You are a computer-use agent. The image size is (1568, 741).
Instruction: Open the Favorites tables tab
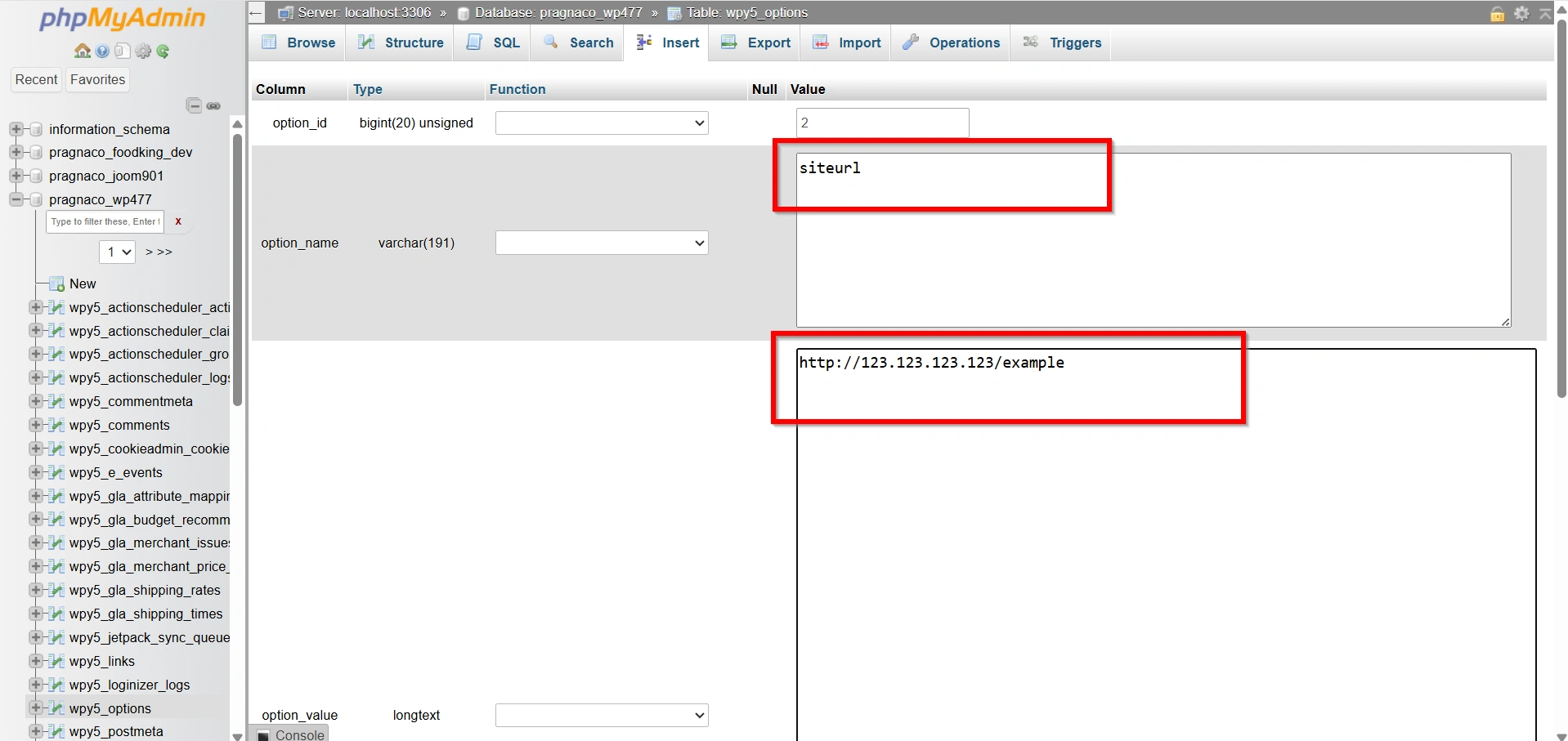(x=97, y=79)
